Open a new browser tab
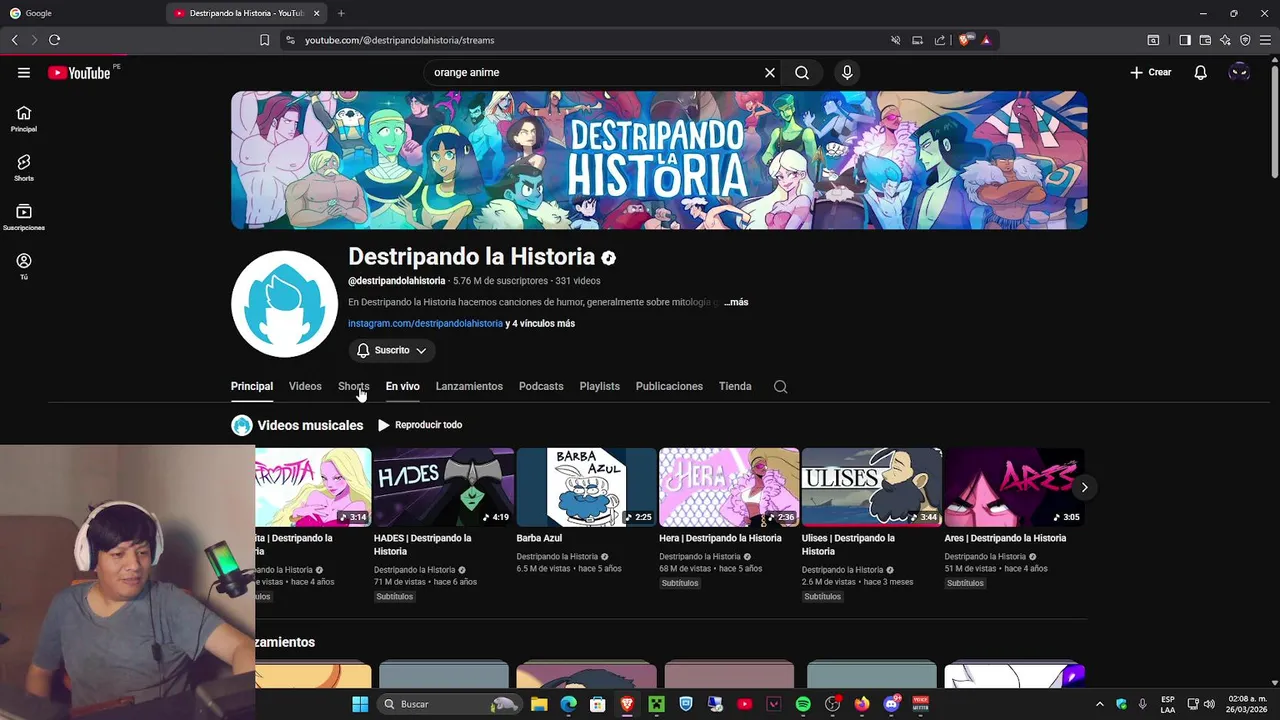 tap(341, 13)
